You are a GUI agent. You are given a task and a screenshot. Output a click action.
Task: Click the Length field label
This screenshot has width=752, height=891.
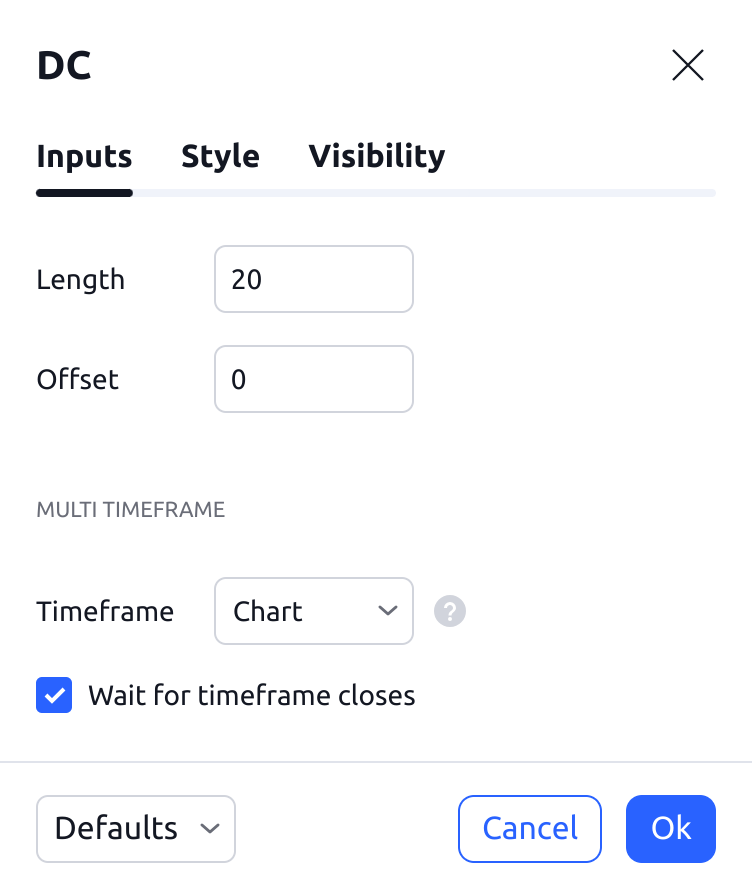pyautogui.click(x=81, y=279)
